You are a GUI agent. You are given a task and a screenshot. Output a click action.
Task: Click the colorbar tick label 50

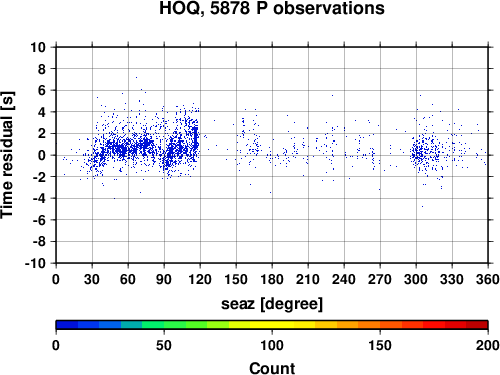coord(164,345)
